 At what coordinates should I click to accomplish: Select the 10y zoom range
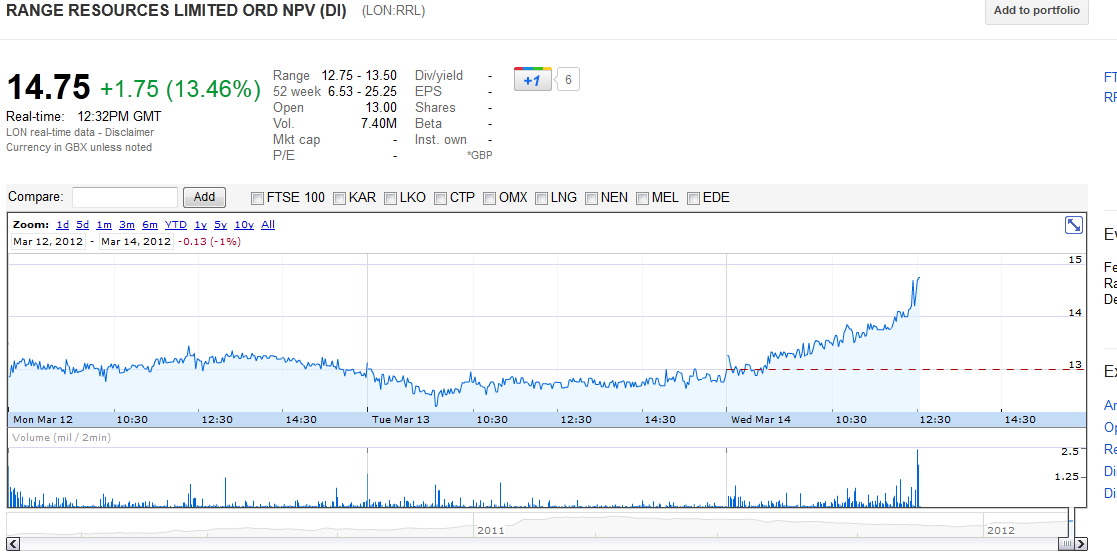(x=244, y=225)
